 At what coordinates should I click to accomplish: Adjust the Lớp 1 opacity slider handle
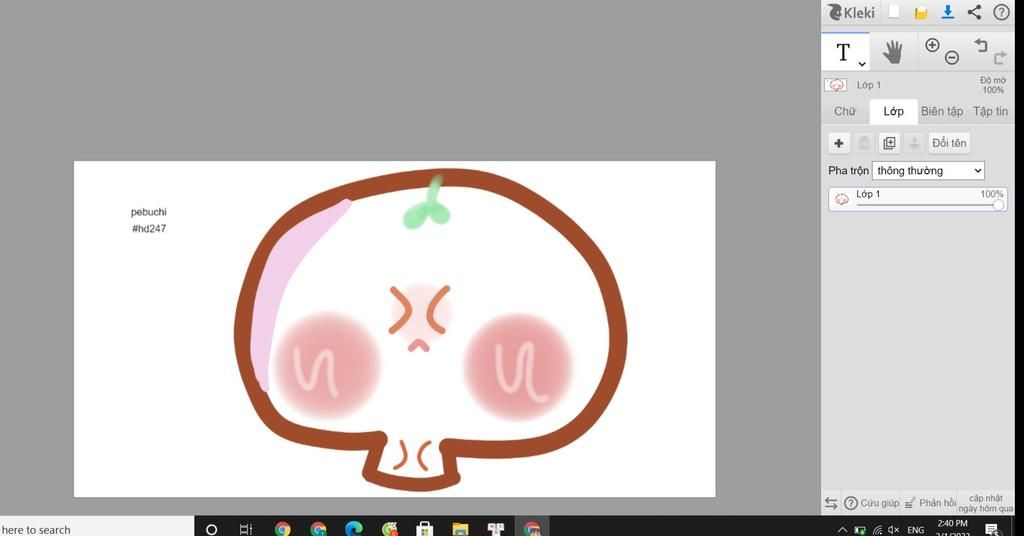tap(999, 205)
